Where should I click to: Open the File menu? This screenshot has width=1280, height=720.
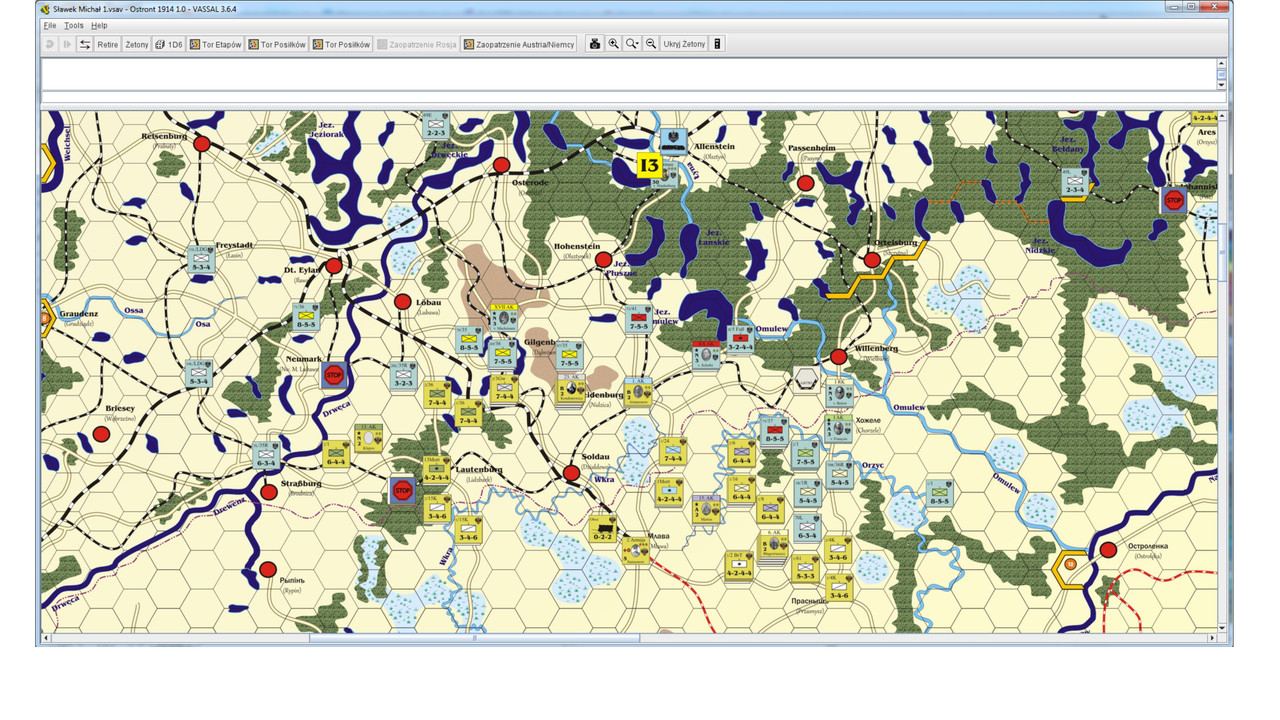click(x=50, y=25)
